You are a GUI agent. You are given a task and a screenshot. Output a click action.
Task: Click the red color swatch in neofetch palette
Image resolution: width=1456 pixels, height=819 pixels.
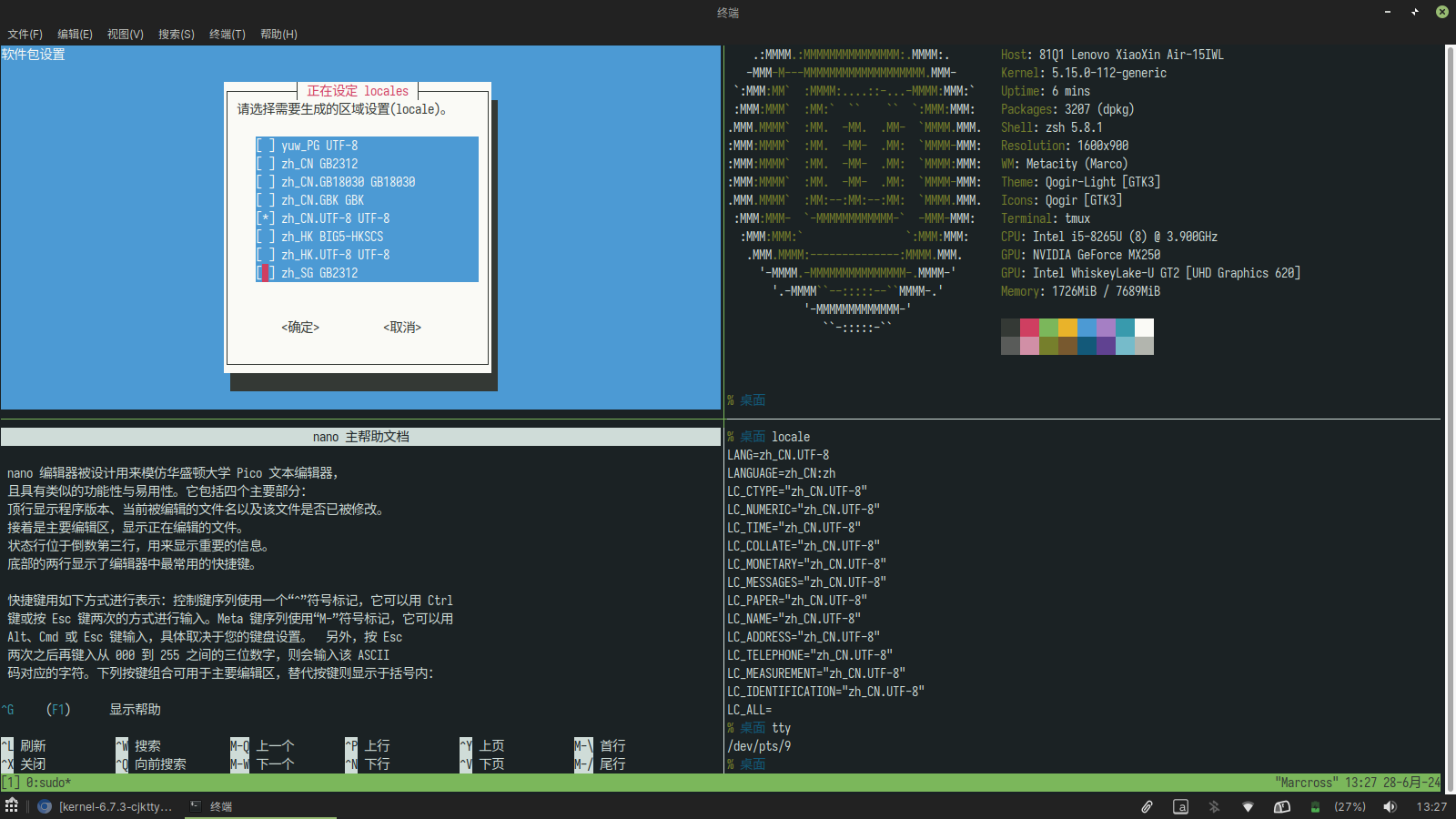click(1029, 328)
